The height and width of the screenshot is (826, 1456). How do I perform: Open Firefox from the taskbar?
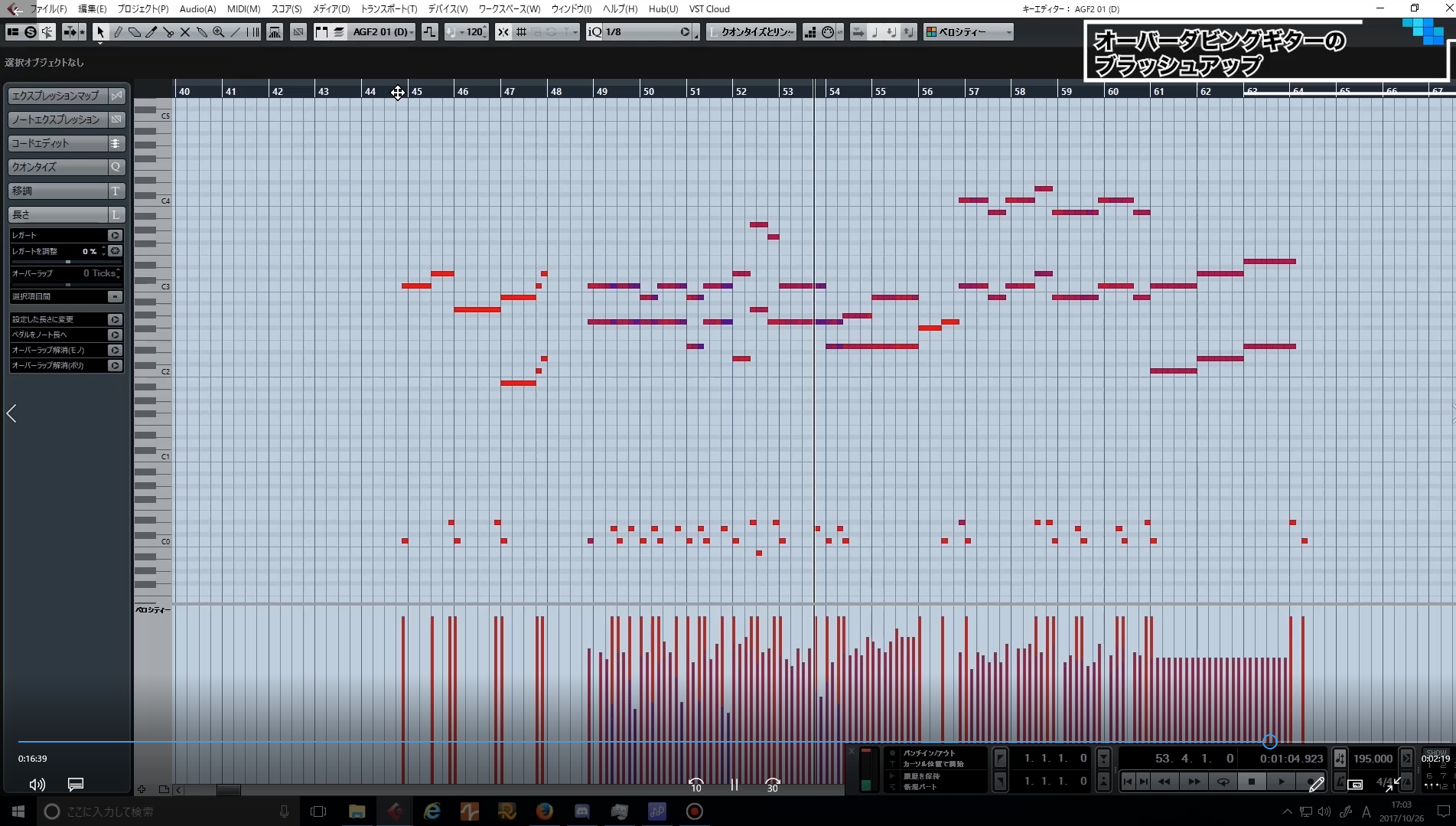click(x=544, y=811)
